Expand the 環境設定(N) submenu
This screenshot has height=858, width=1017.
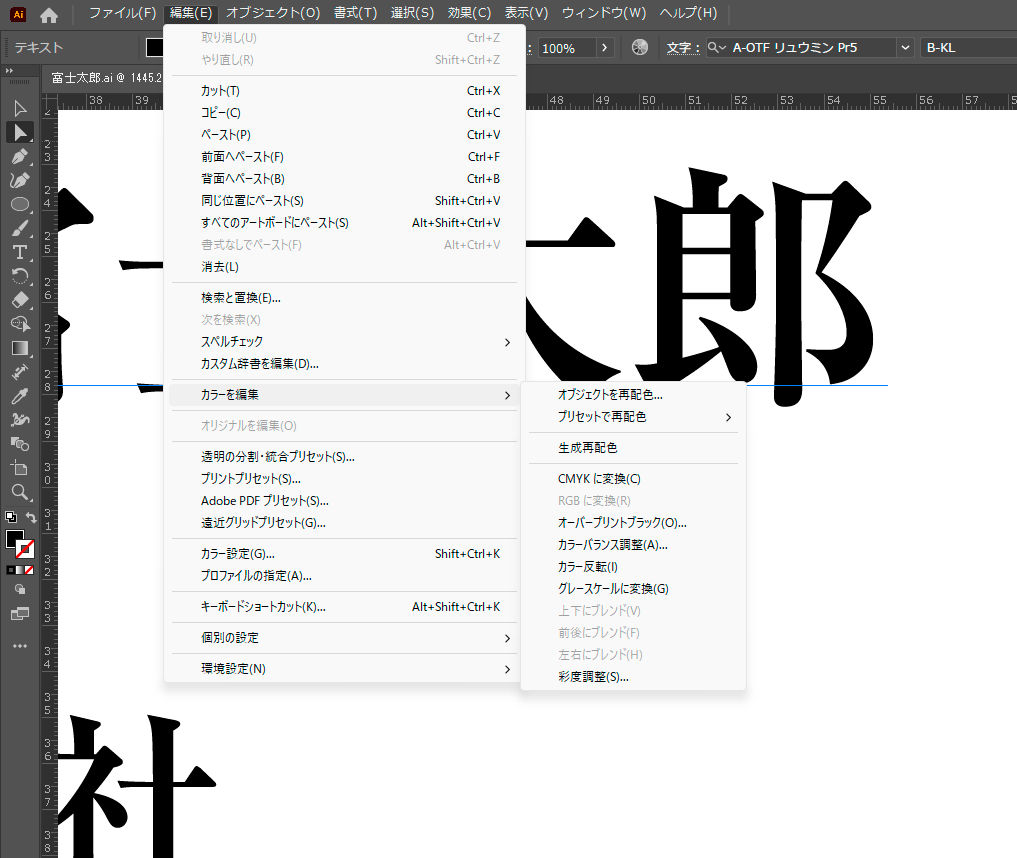[344, 669]
